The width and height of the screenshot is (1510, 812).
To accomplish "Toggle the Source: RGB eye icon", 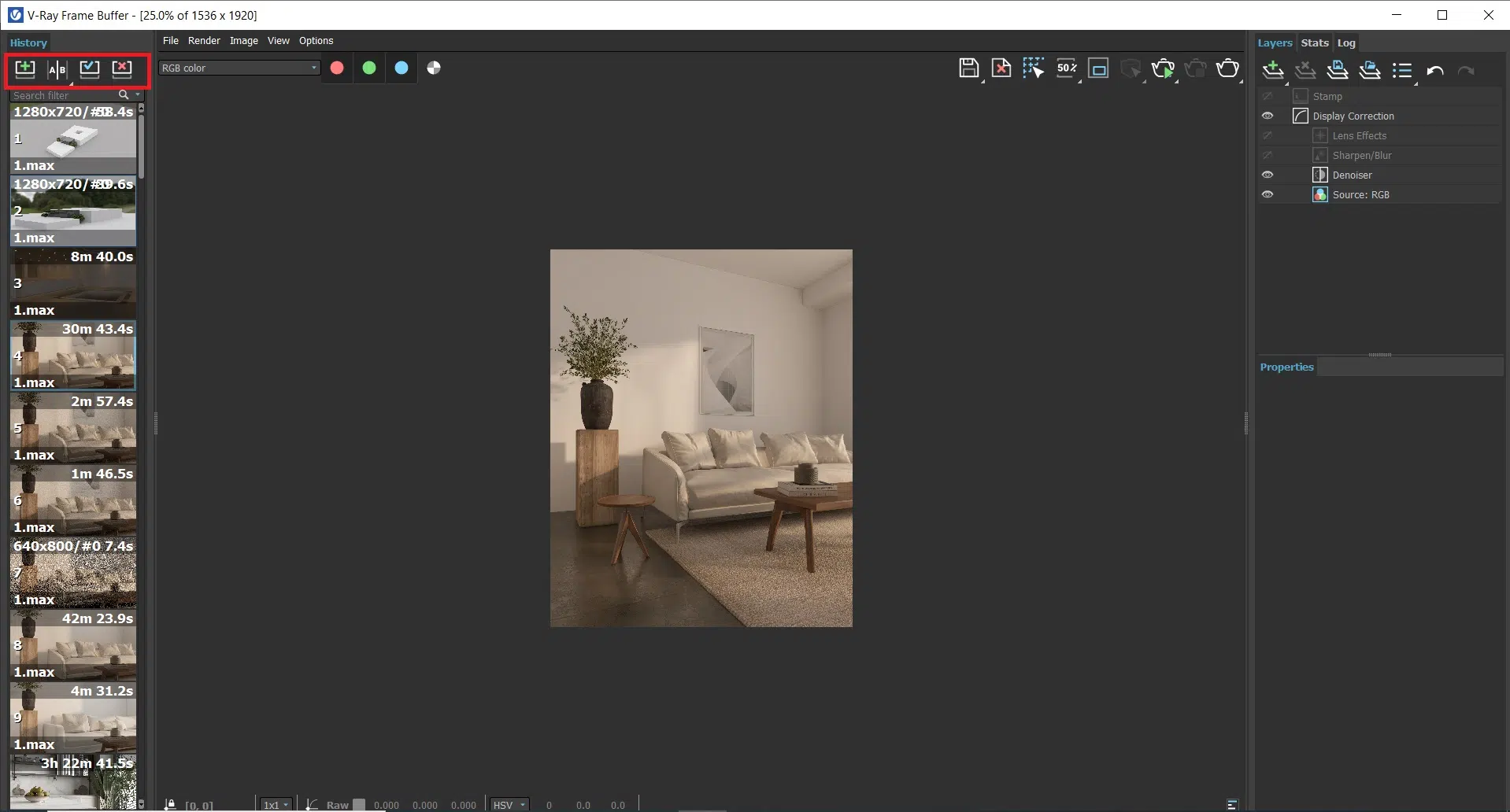I will coord(1268,194).
